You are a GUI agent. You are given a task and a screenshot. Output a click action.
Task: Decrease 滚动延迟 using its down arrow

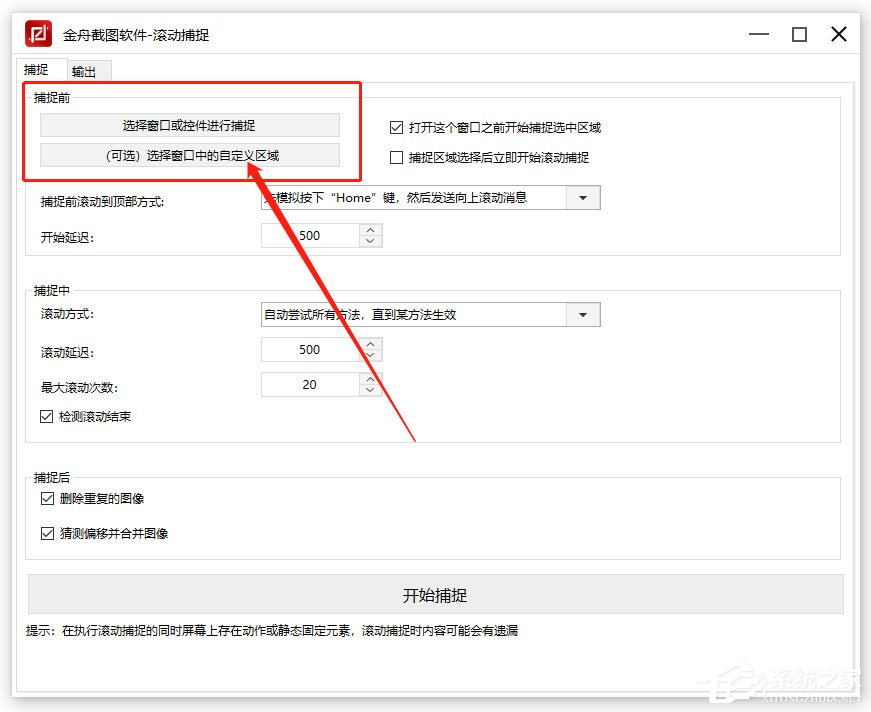(x=370, y=354)
